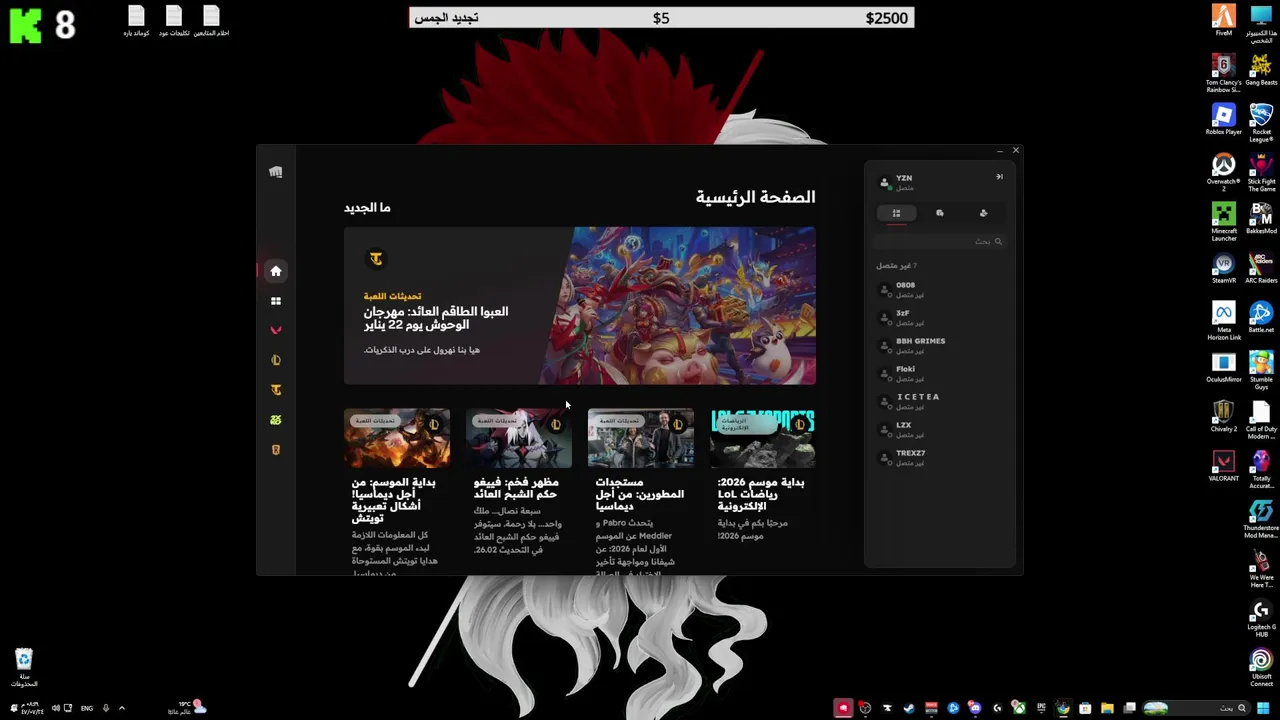
Task: Open the volume speaker icon in tray
Action: [x=55, y=708]
